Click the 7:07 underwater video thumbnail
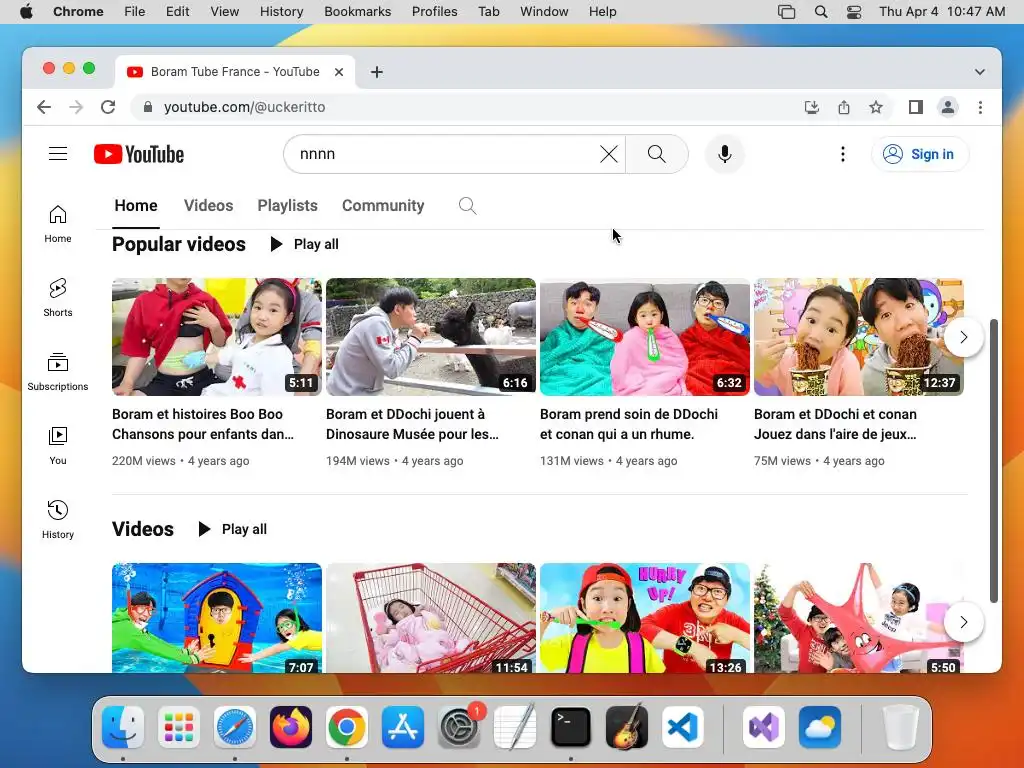This screenshot has height=768, width=1024. 217,618
